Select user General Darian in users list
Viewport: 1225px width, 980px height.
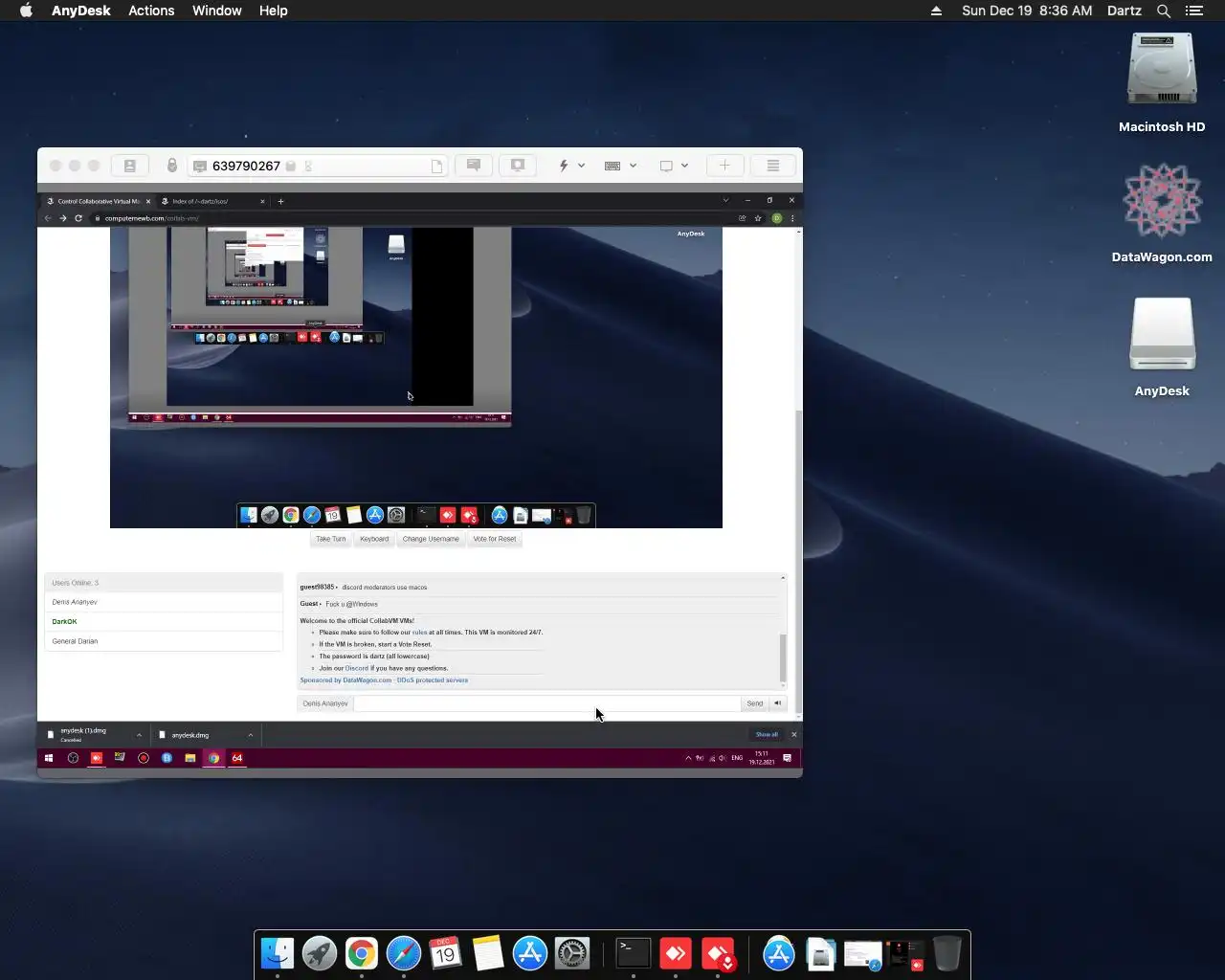[164, 641]
